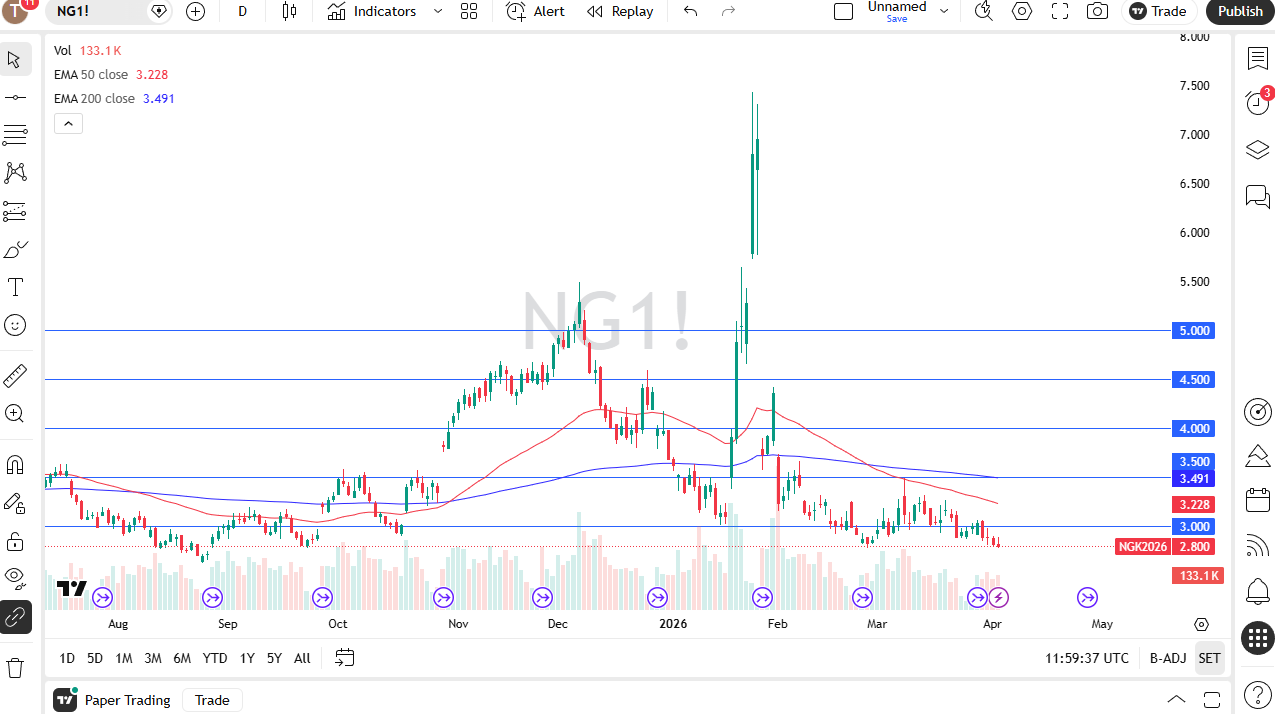Select the brush drawing tool
Screen dimensions: 1275x714
[x=15, y=249]
